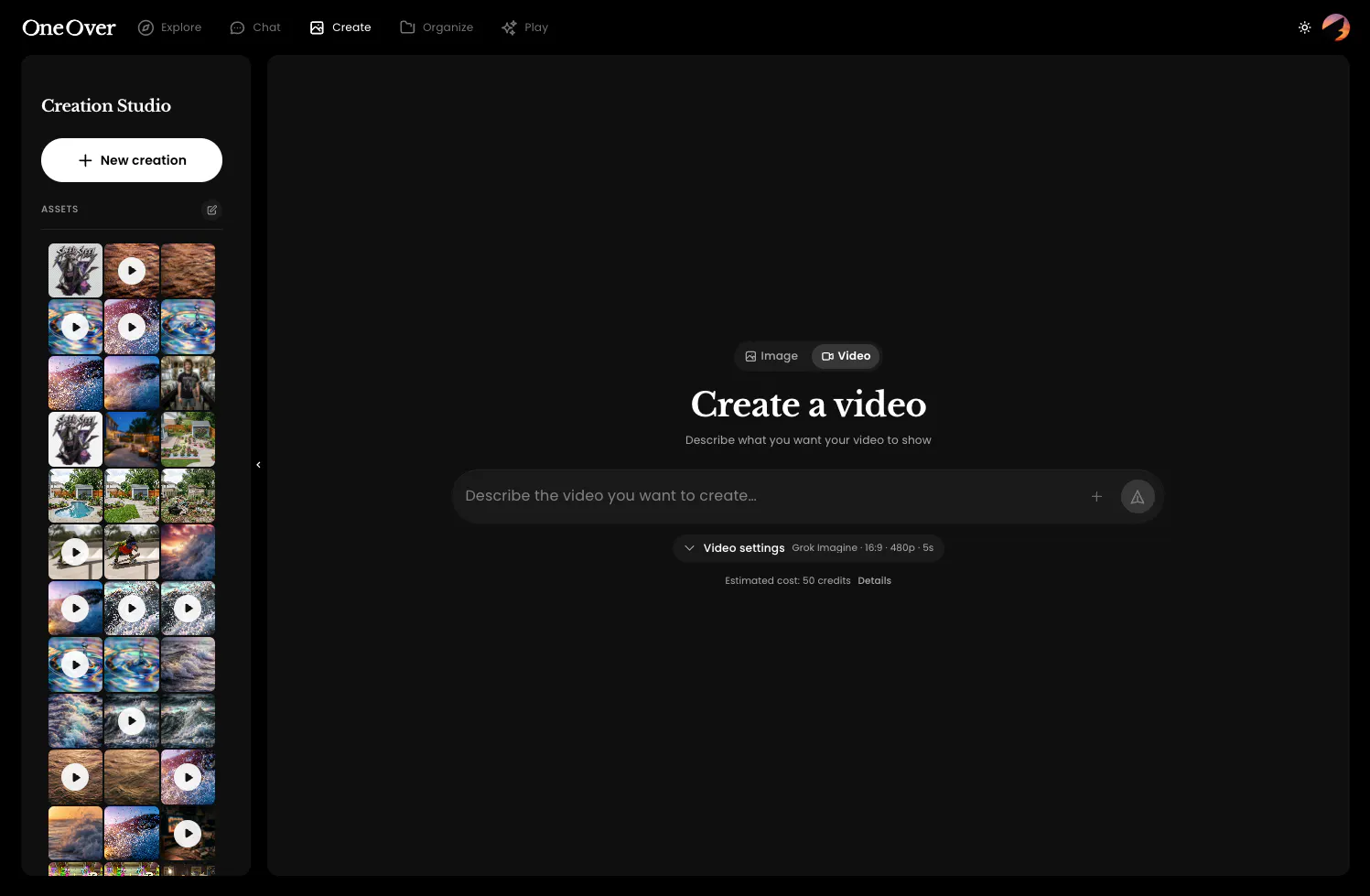Open the golden rippled sand still image
The height and width of the screenshot is (896, 1370).
[132, 777]
